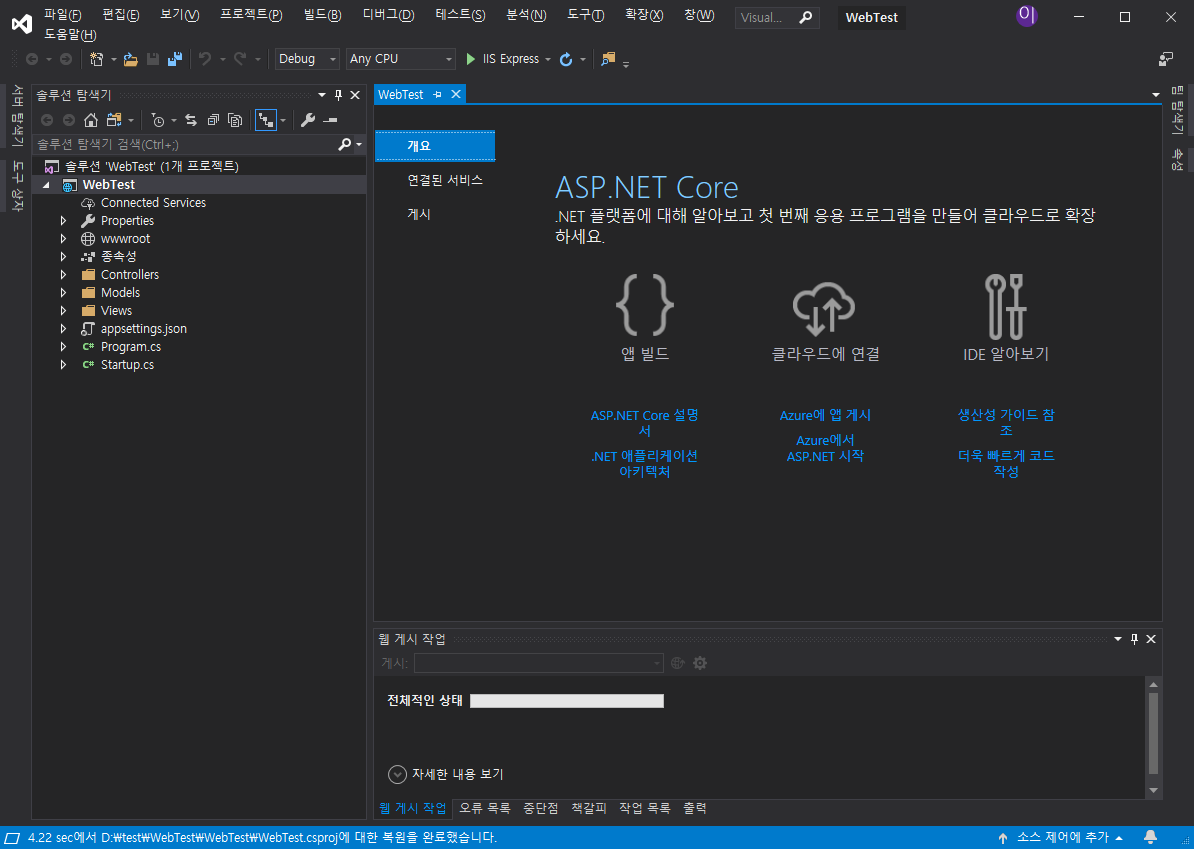Open the Azure에 앱 게시 link

(825, 416)
